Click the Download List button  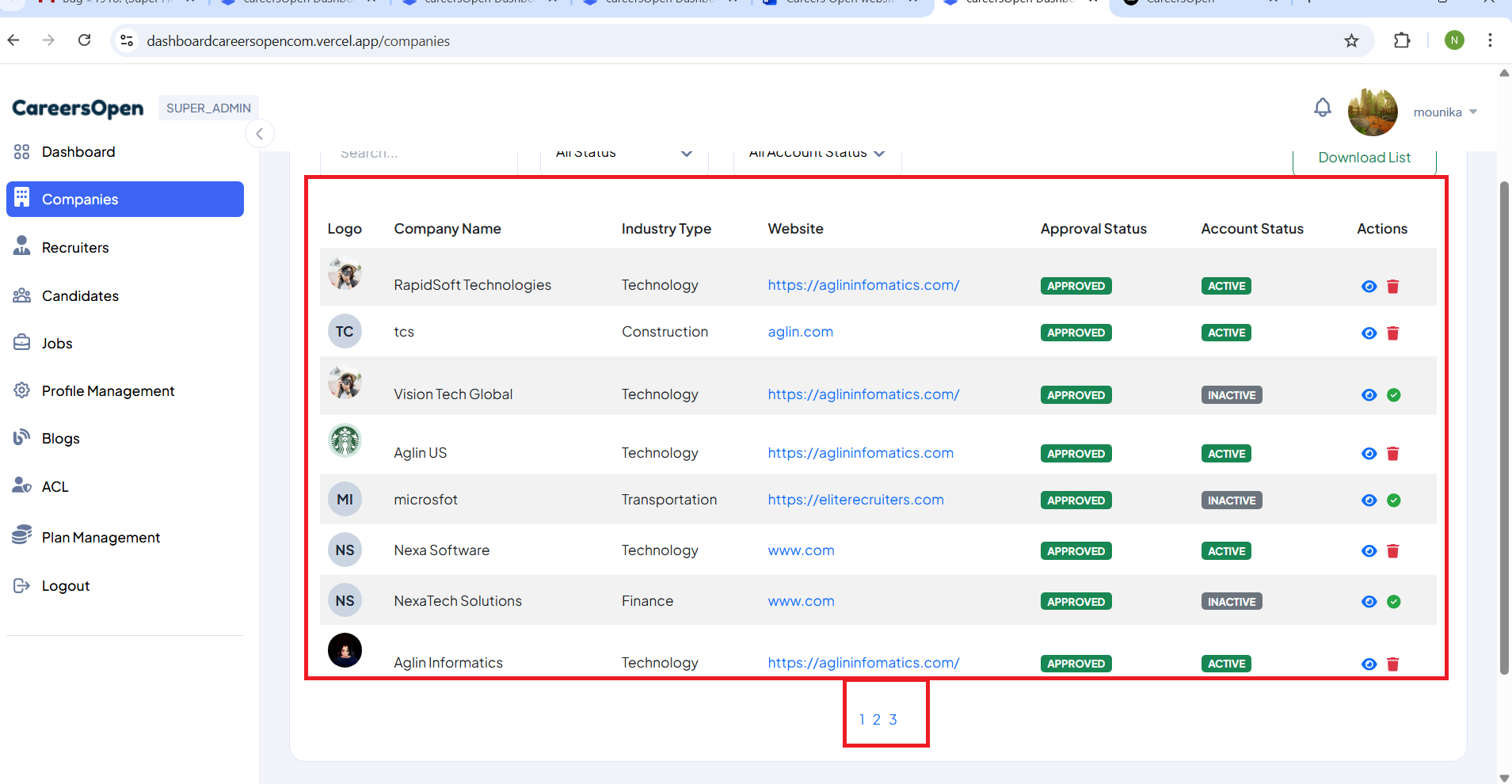(x=1364, y=158)
